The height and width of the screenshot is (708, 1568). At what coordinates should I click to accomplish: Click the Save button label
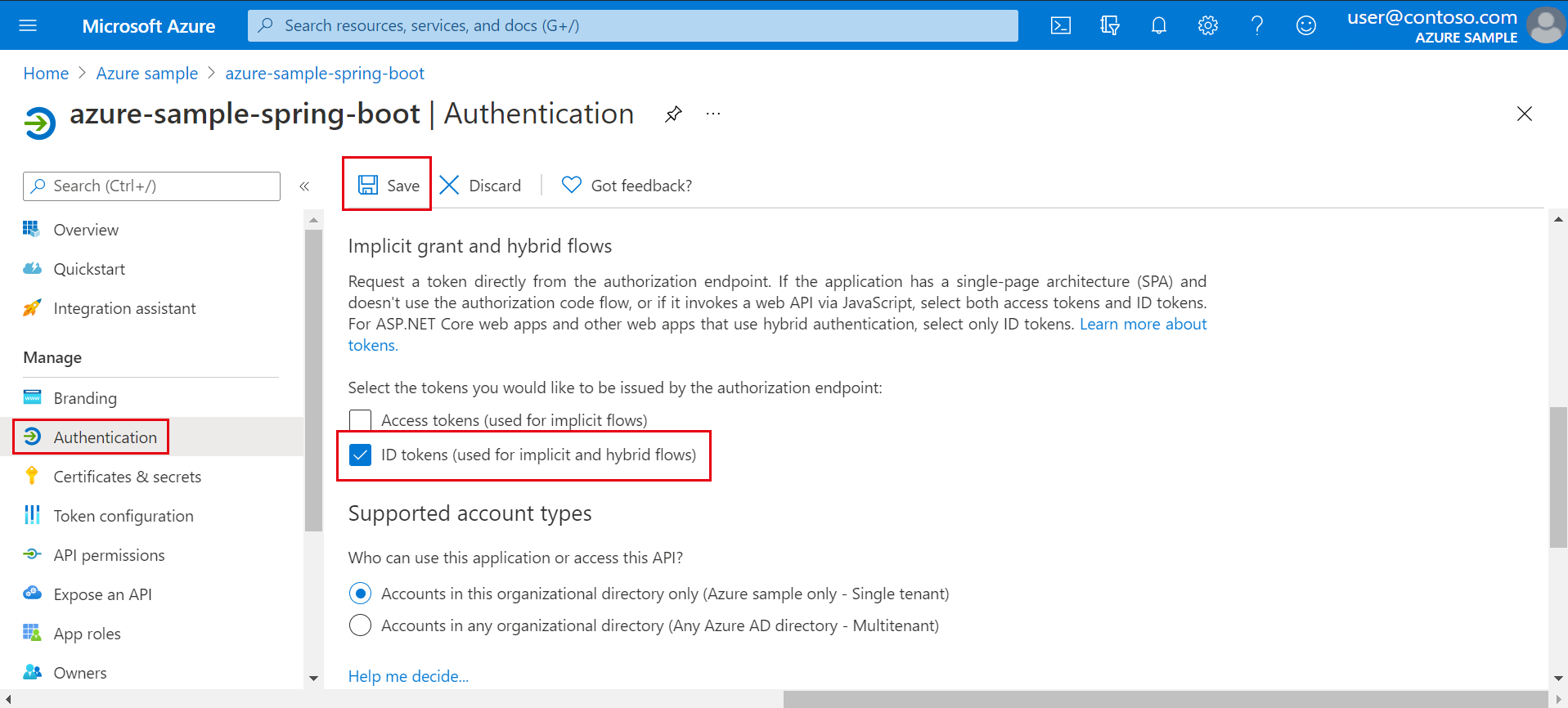coord(403,186)
